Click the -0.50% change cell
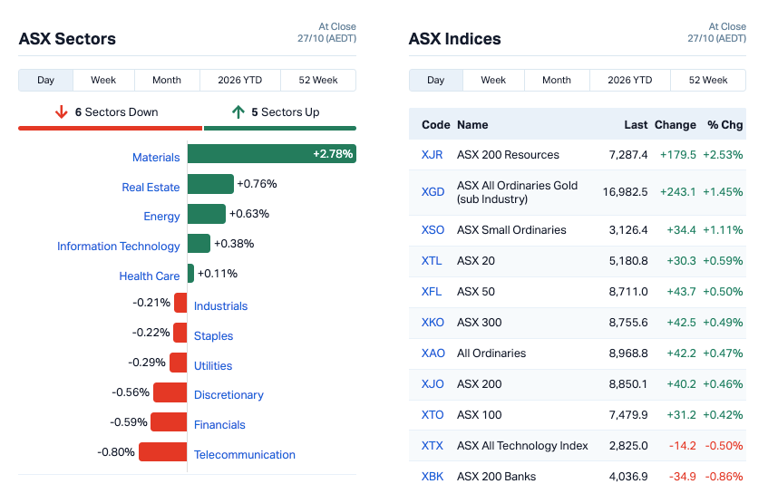 pyautogui.click(x=724, y=446)
